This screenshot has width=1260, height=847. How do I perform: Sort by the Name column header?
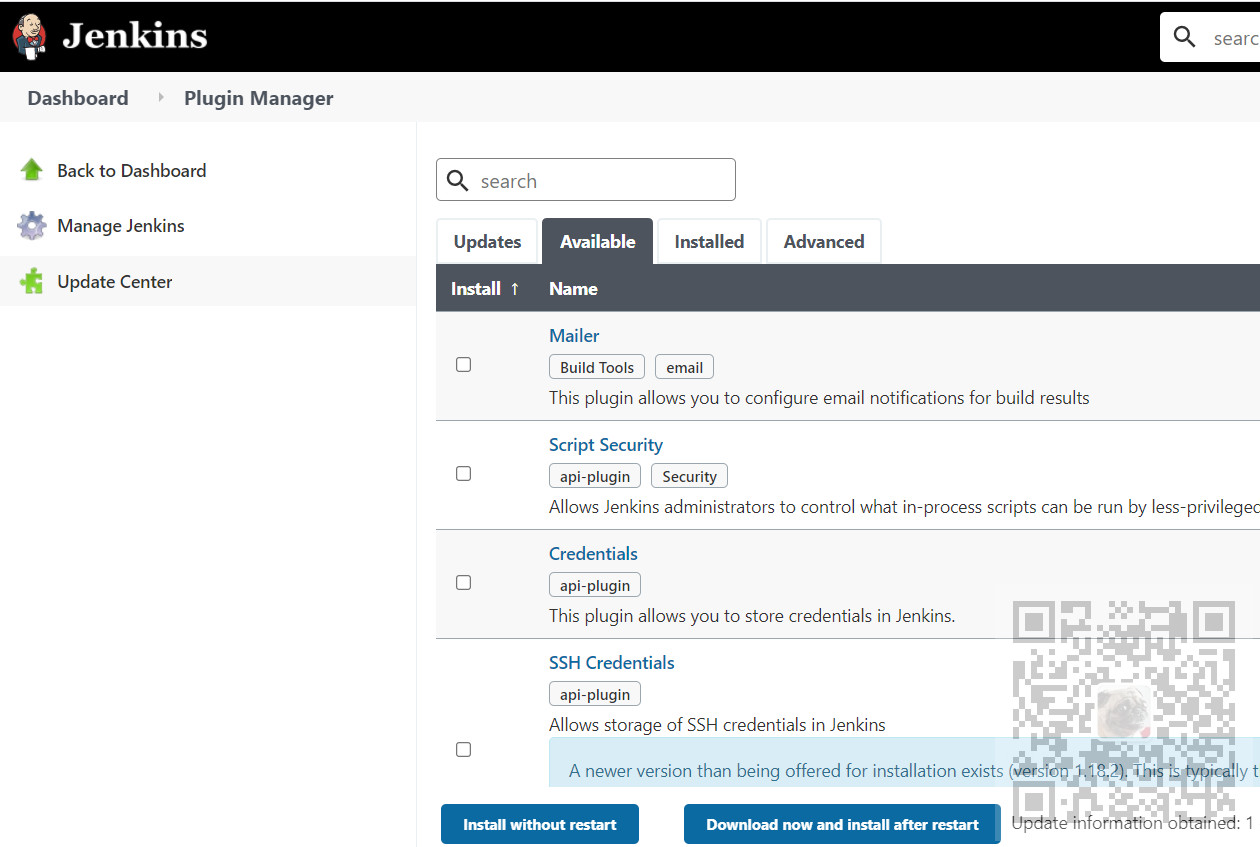(573, 288)
